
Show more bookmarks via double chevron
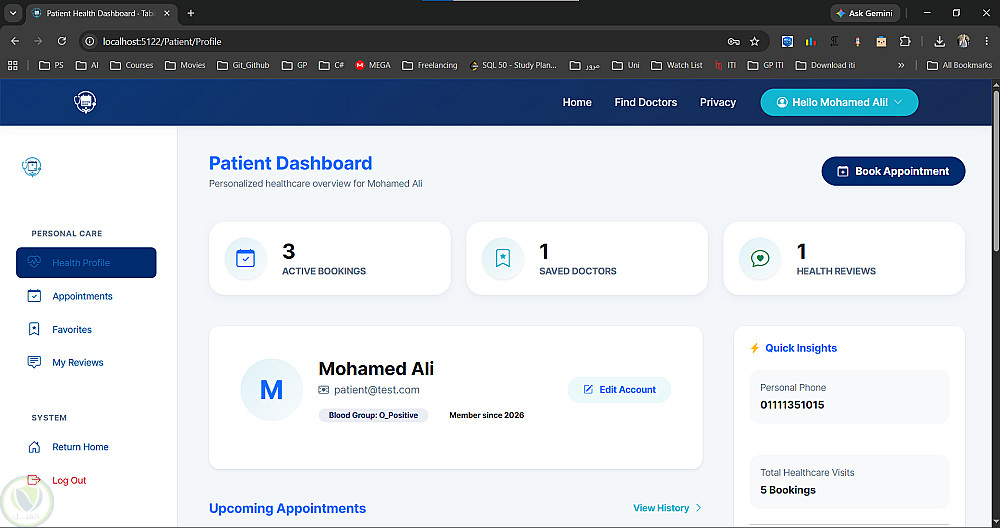coord(901,65)
